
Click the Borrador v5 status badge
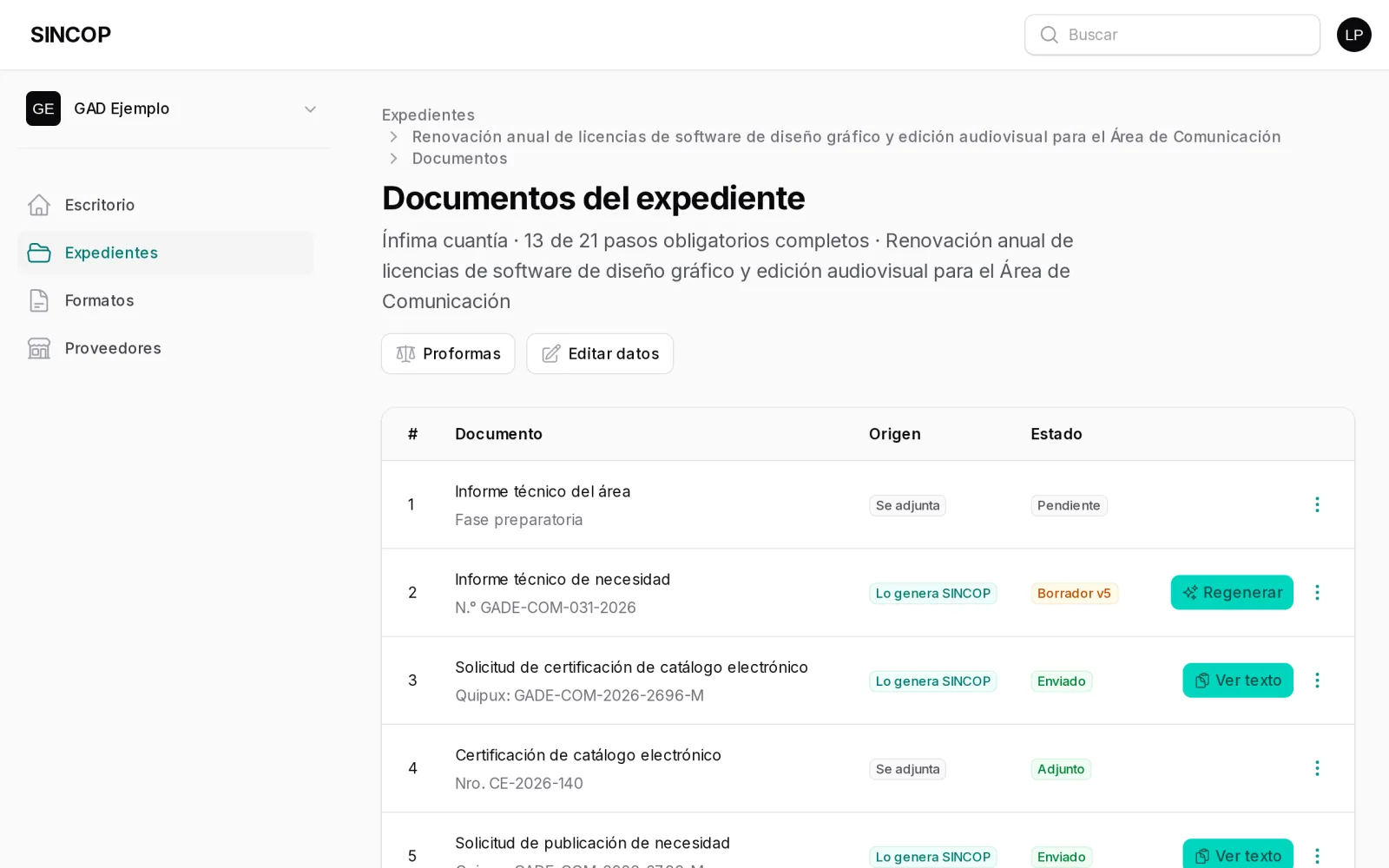coord(1074,593)
